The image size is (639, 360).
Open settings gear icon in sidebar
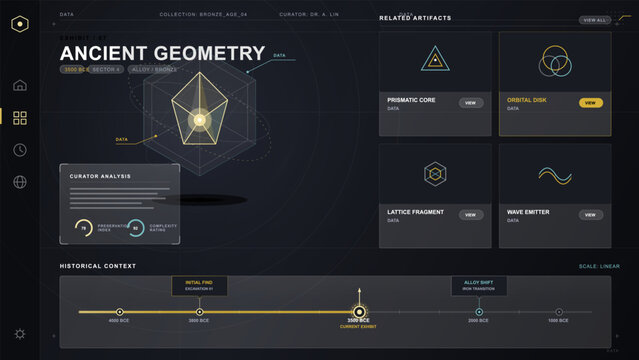[20, 334]
